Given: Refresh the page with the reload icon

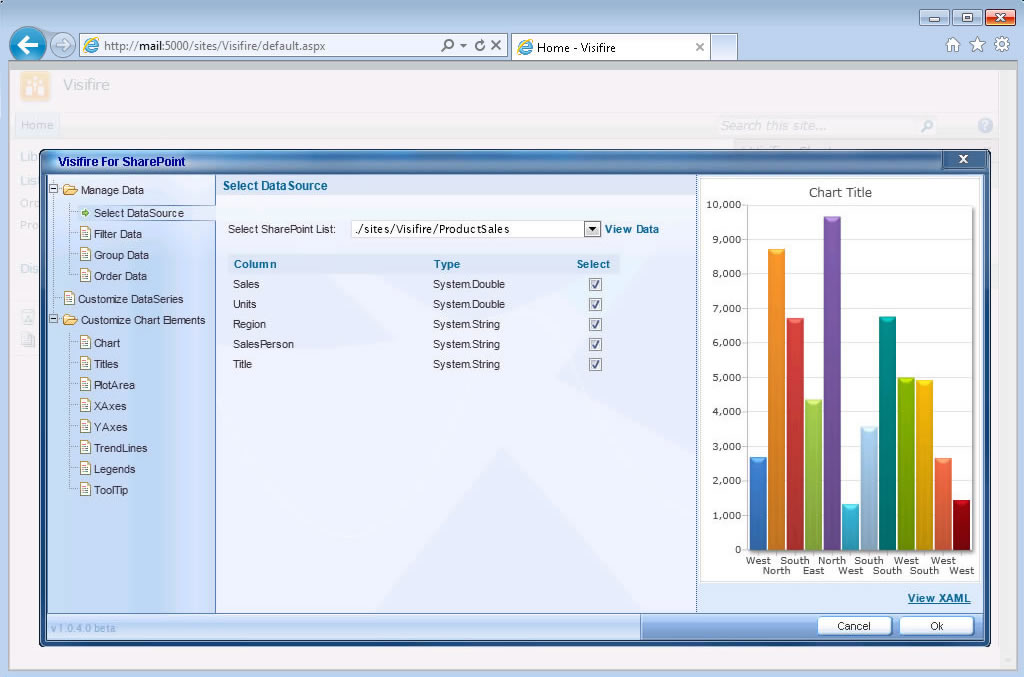Looking at the screenshot, I should 480,45.
